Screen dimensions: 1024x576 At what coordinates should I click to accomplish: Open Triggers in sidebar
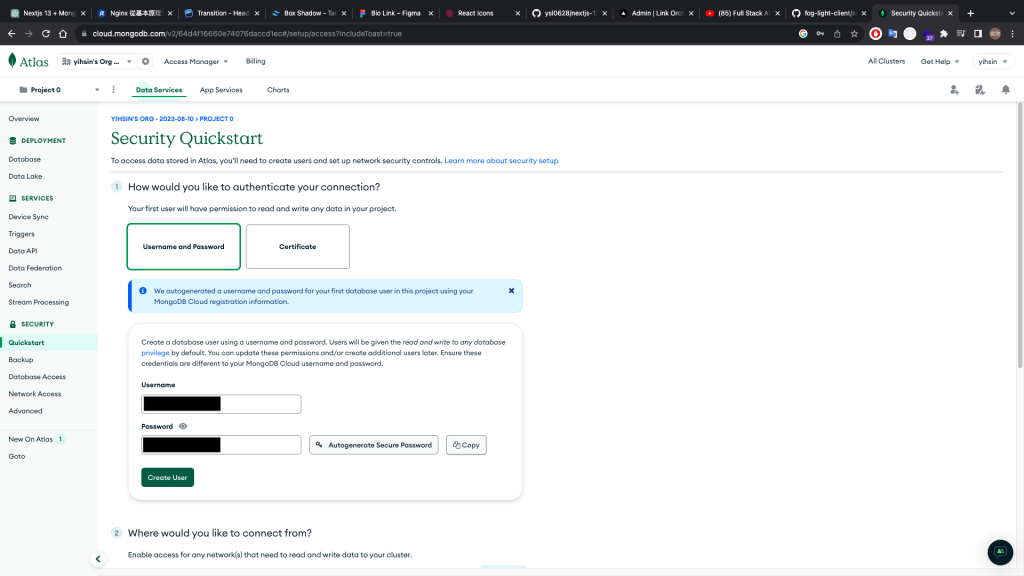(22, 234)
